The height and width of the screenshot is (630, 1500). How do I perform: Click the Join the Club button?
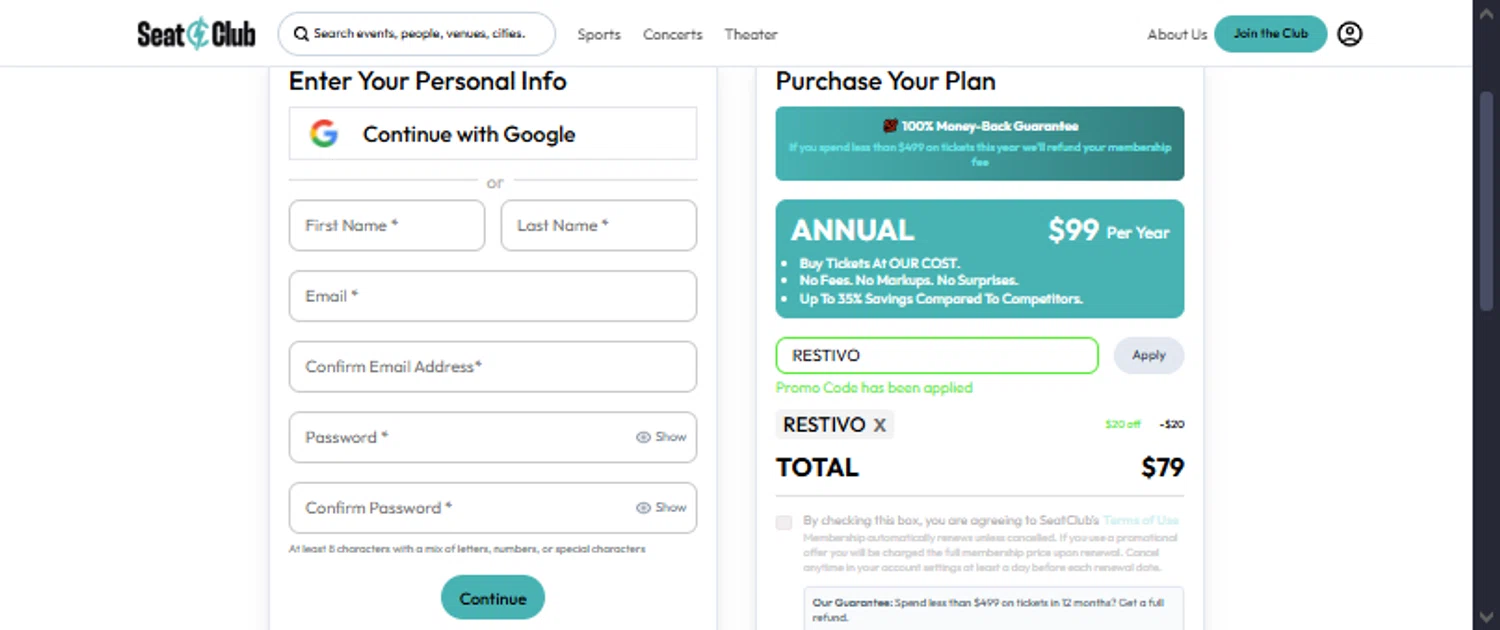pos(1270,34)
